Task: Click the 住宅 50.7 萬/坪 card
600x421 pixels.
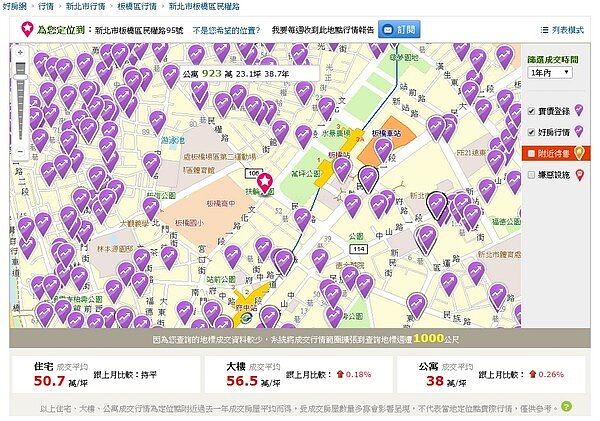Action: (x=106, y=375)
